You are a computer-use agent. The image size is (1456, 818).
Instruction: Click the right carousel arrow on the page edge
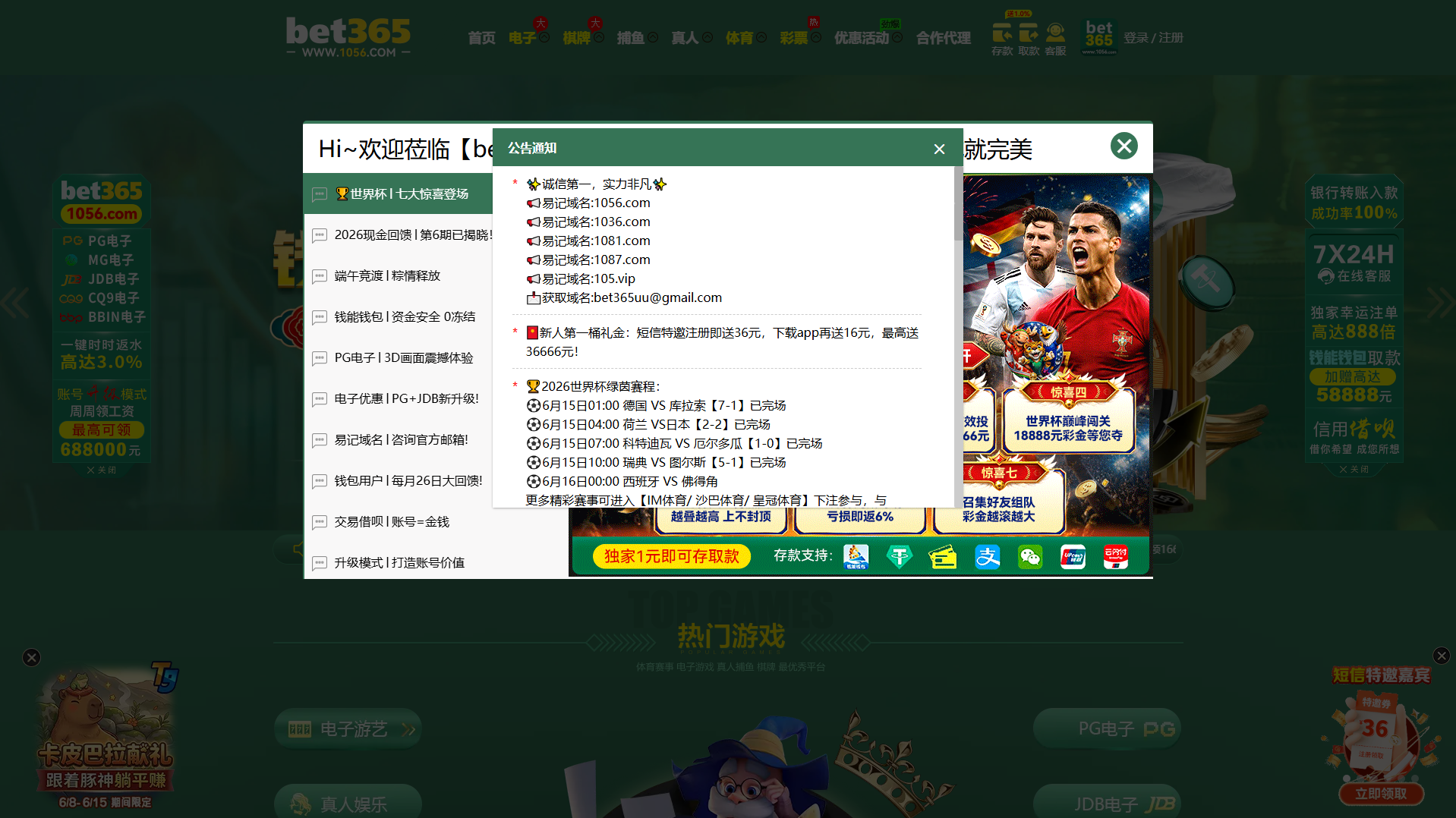[x=1440, y=302]
